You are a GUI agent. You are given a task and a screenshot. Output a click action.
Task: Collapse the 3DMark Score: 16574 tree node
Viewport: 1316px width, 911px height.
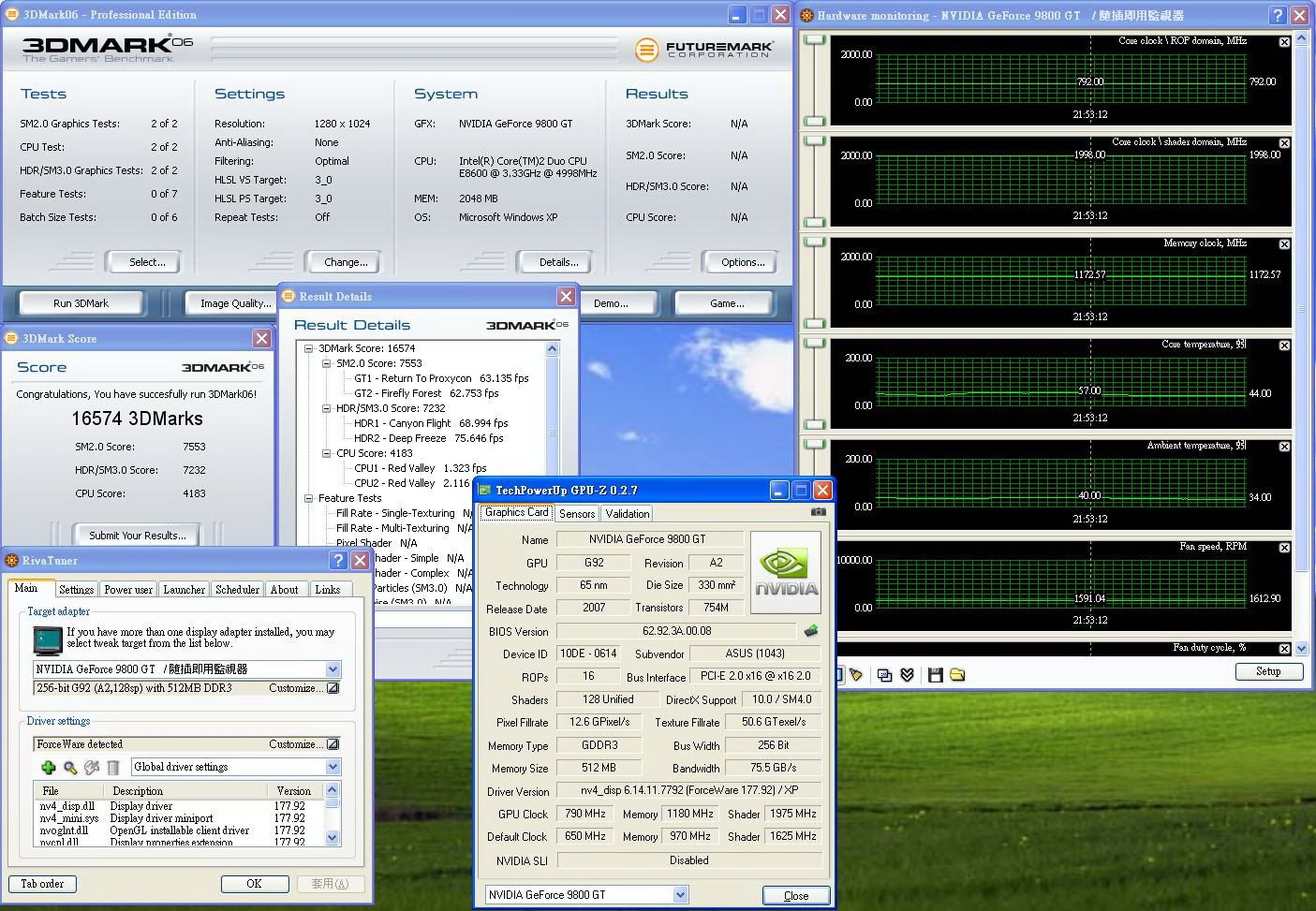tap(308, 348)
